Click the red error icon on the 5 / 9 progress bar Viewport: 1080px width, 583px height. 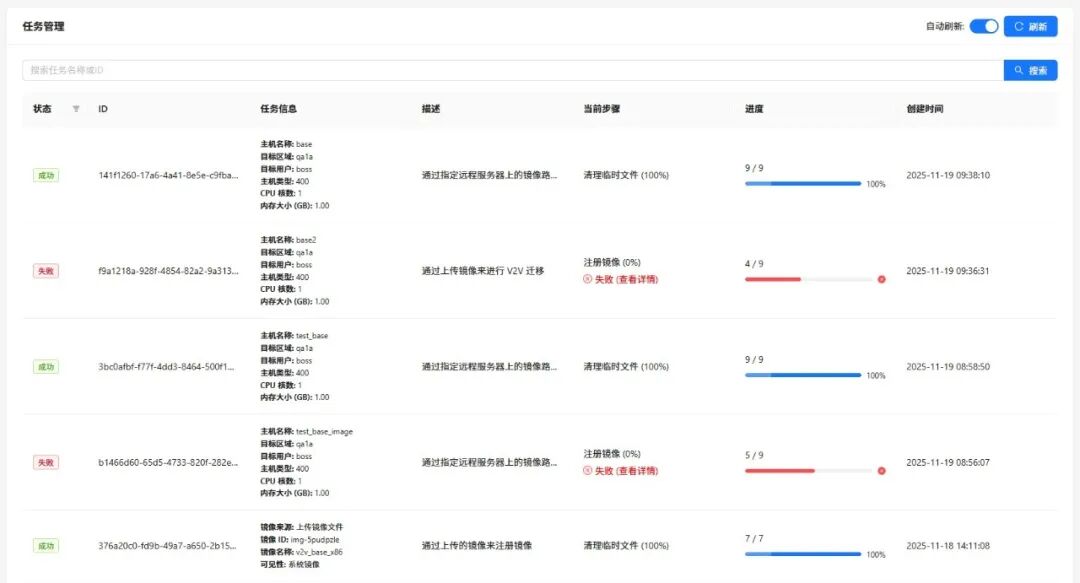(x=881, y=470)
